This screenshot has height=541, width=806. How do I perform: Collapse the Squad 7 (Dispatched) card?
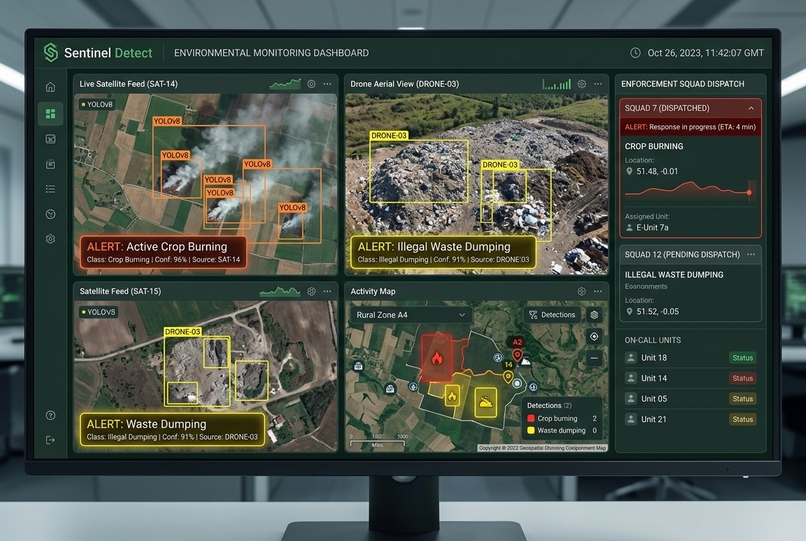tap(751, 108)
